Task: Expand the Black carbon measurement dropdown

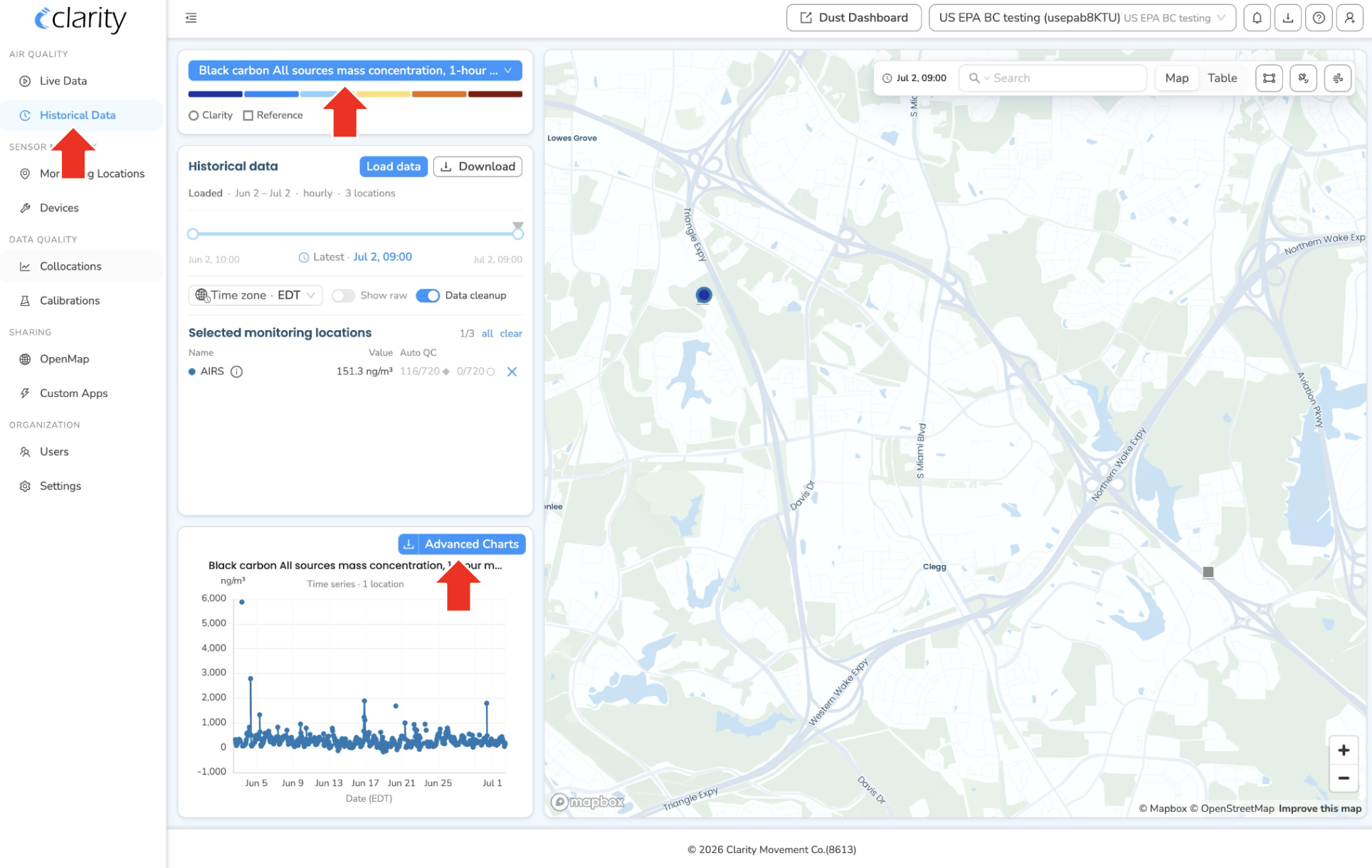Action: point(355,70)
